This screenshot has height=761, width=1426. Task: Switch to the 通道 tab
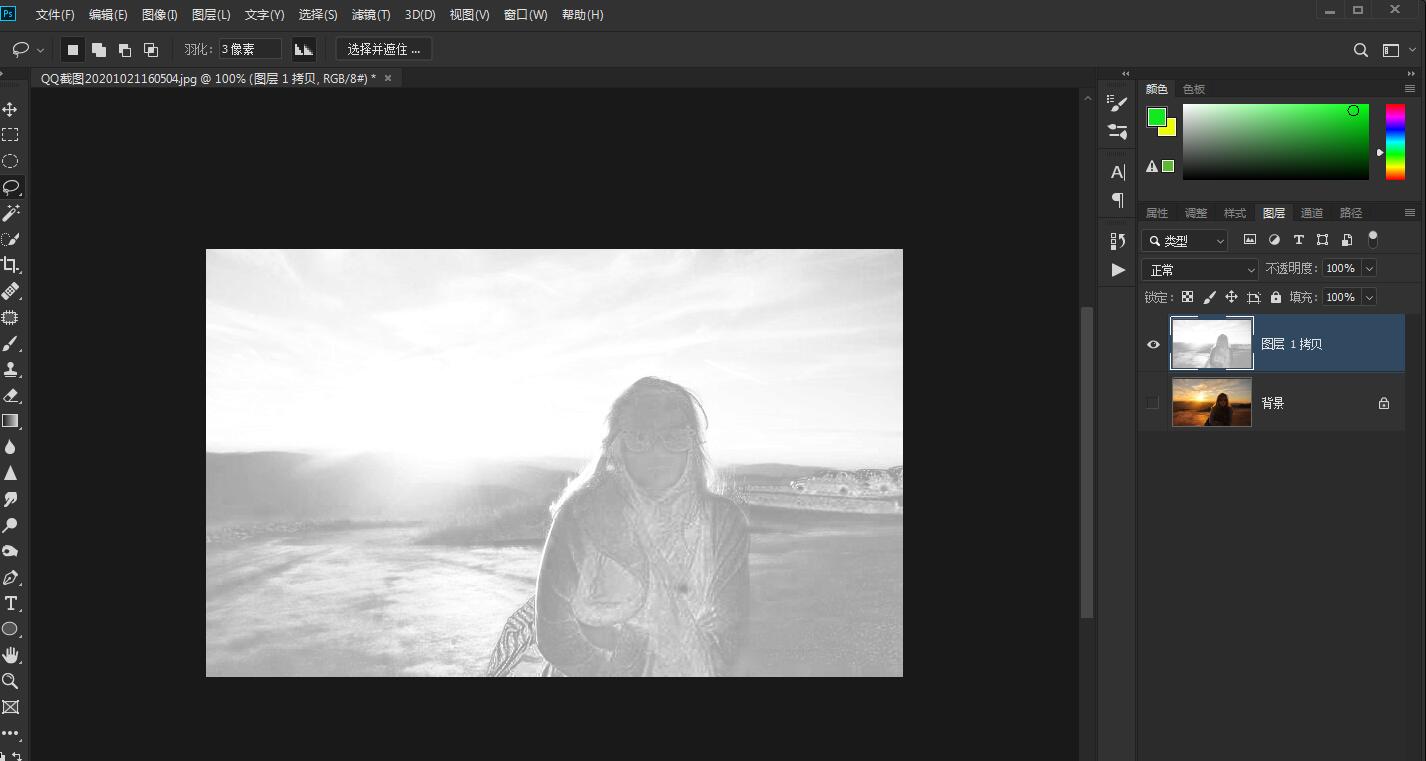[x=1312, y=213]
